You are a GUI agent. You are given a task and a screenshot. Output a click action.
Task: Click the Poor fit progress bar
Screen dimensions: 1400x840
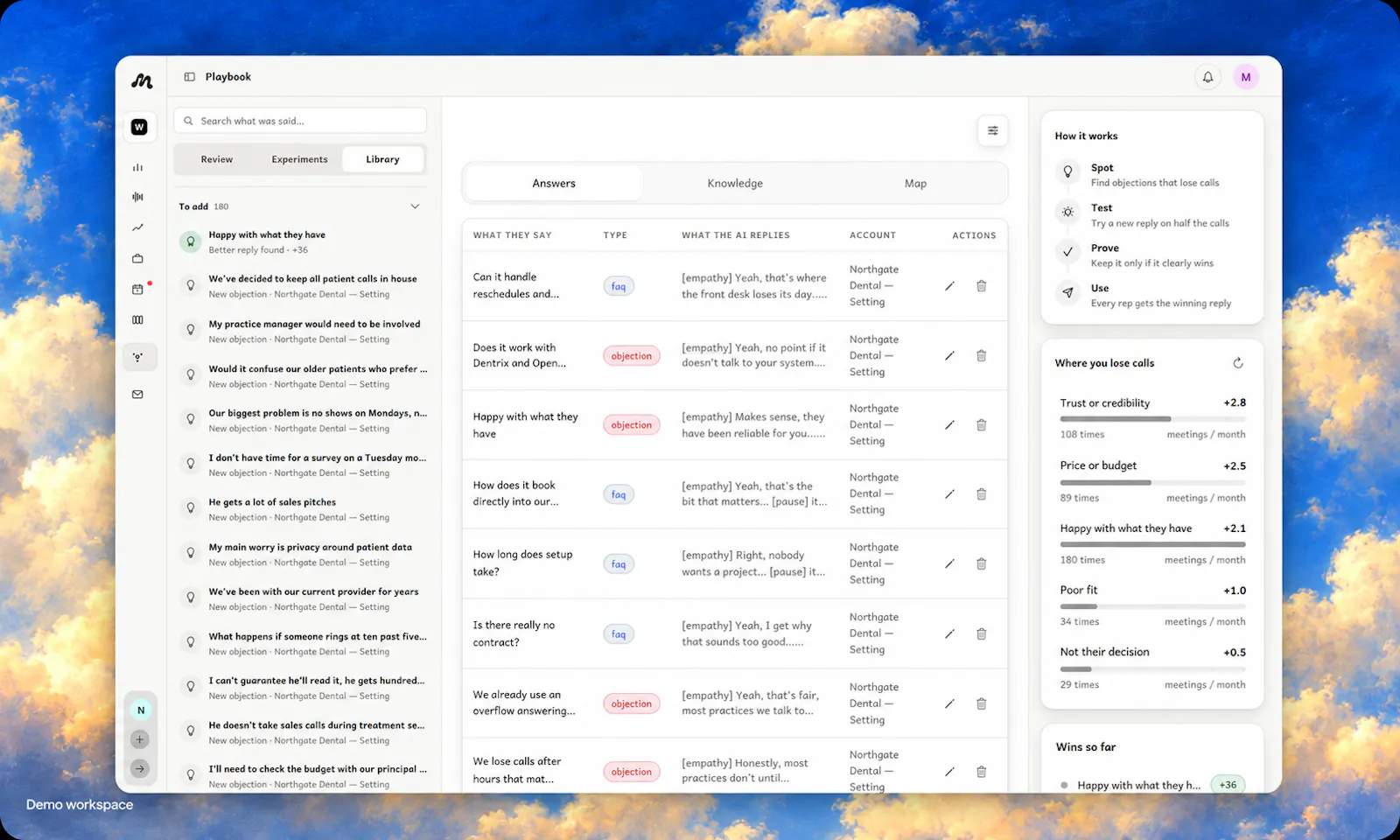click(1152, 606)
